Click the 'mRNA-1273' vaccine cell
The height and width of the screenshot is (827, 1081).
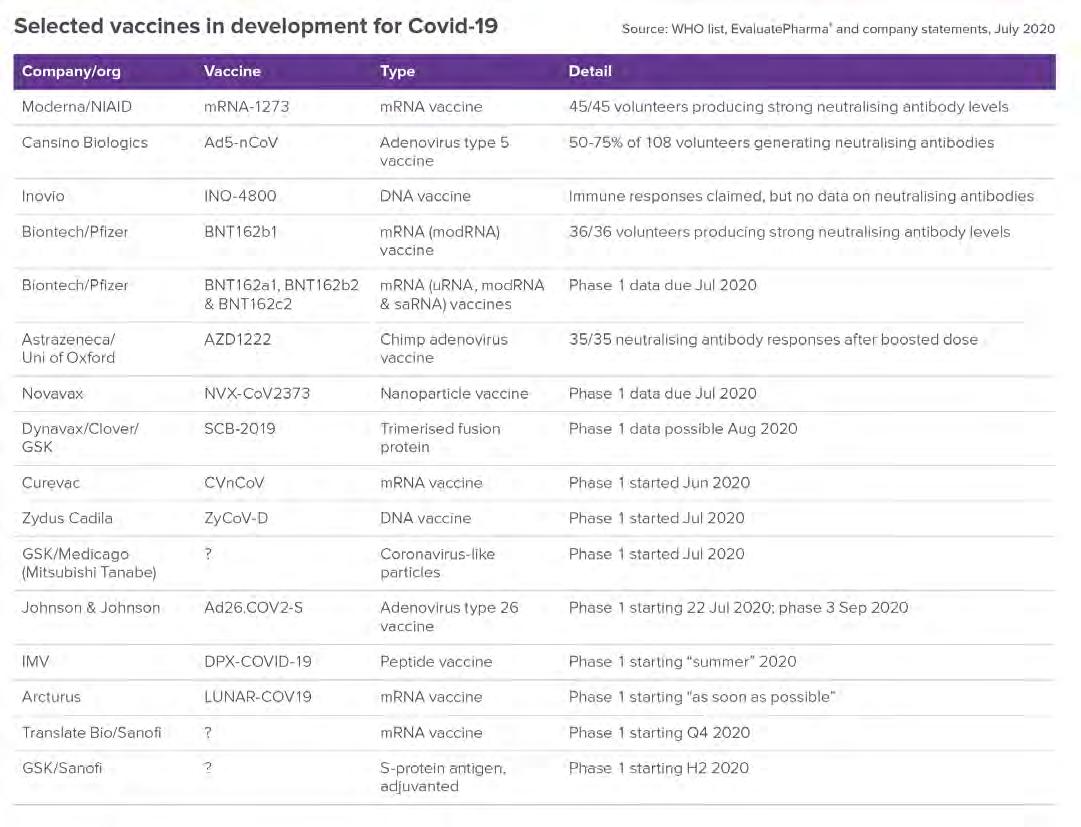[246, 107]
